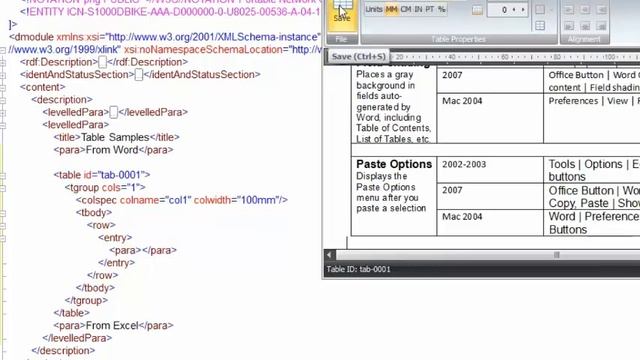Click the closing </description> tag
This screenshot has height=360, width=640.
coord(63,351)
